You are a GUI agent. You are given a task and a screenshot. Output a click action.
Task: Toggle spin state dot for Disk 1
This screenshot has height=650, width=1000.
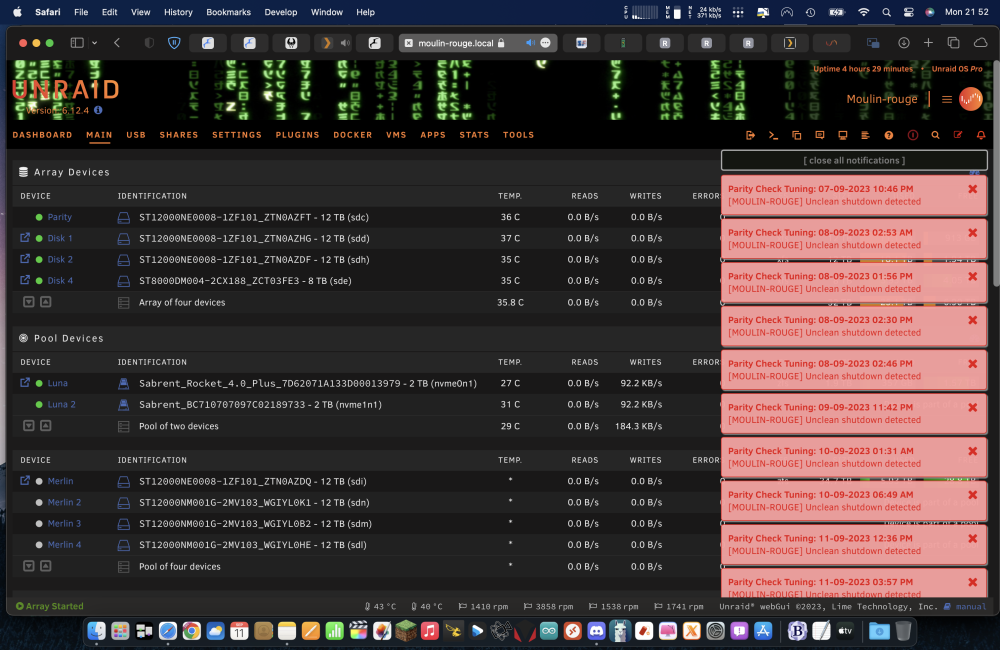pos(39,239)
